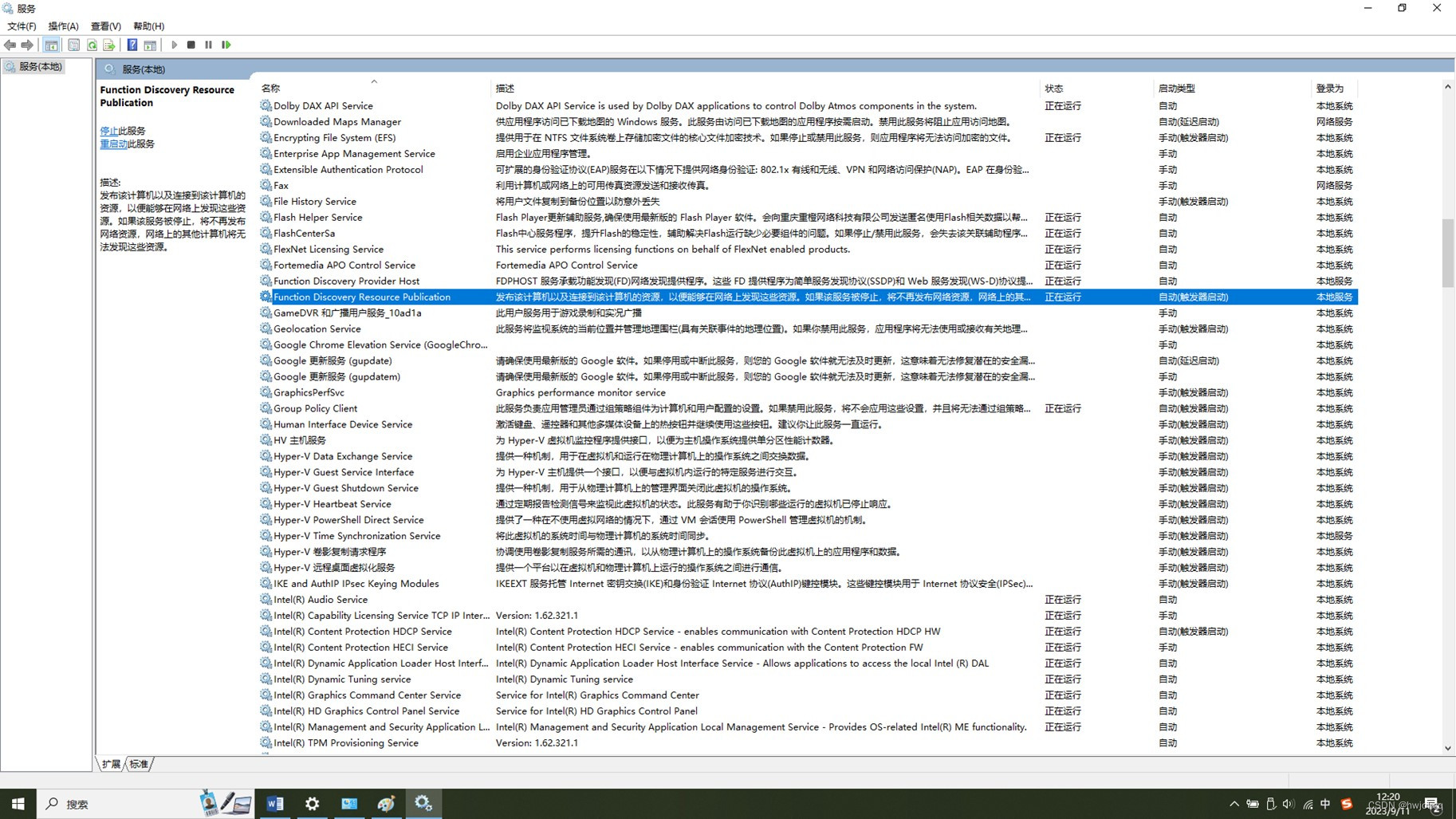
Task: Show hidden system tray icons
Action: 1234,804
